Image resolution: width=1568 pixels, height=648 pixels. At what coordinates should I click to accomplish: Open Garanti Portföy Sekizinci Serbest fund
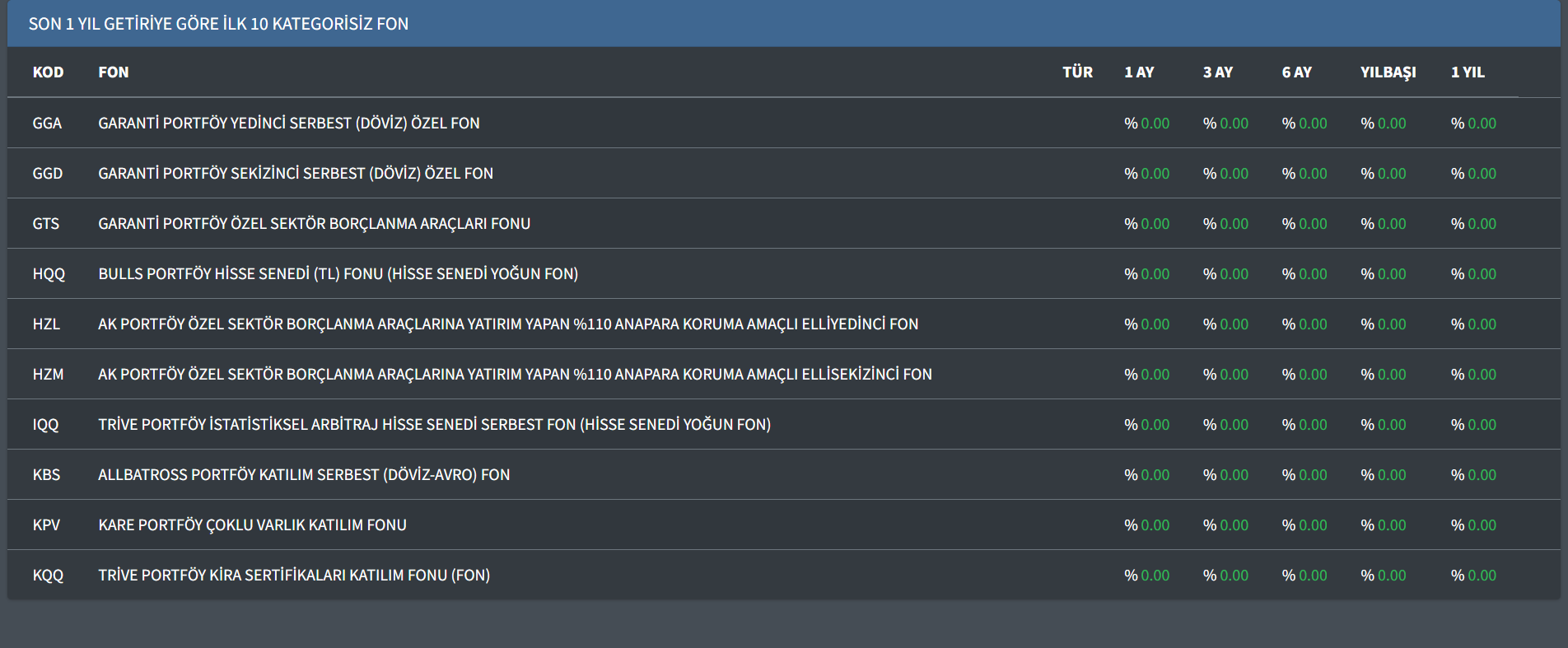click(x=296, y=174)
